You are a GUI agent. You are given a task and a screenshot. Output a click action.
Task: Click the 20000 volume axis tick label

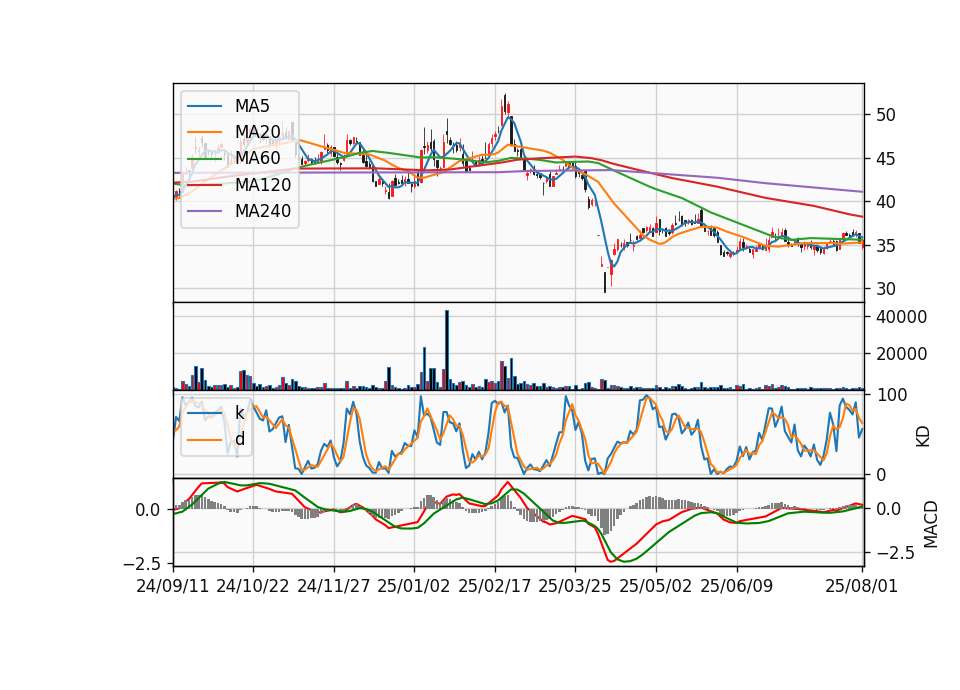pyautogui.click(x=901, y=354)
